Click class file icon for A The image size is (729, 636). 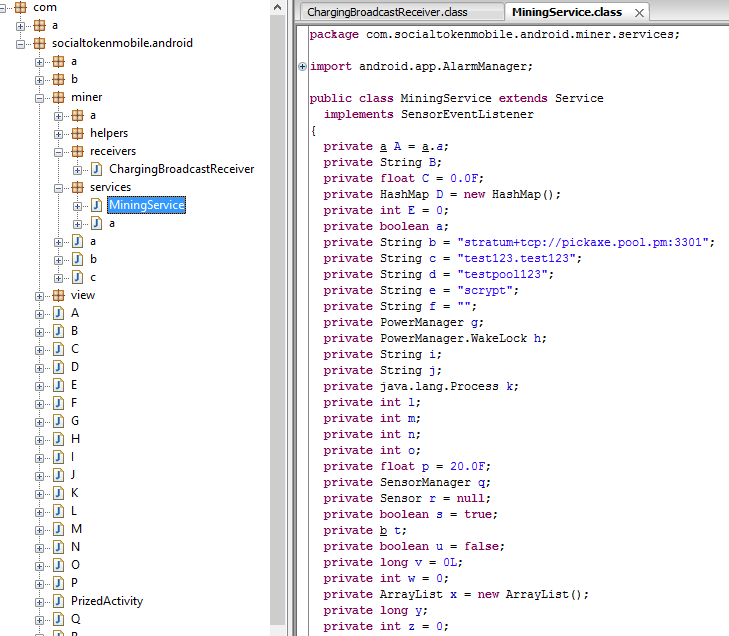(59, 313)
